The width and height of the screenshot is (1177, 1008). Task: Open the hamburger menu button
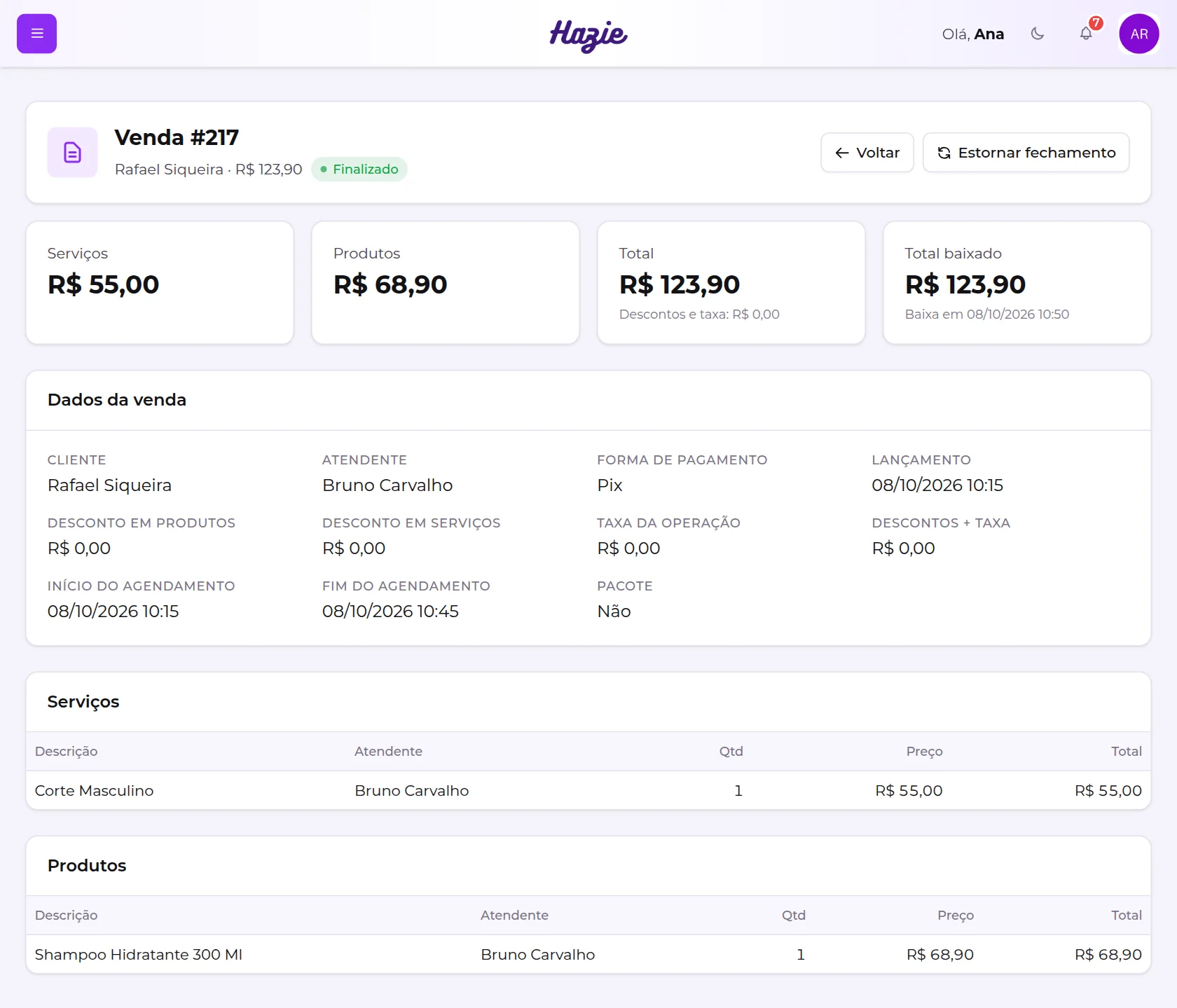[x=36, y=34]
